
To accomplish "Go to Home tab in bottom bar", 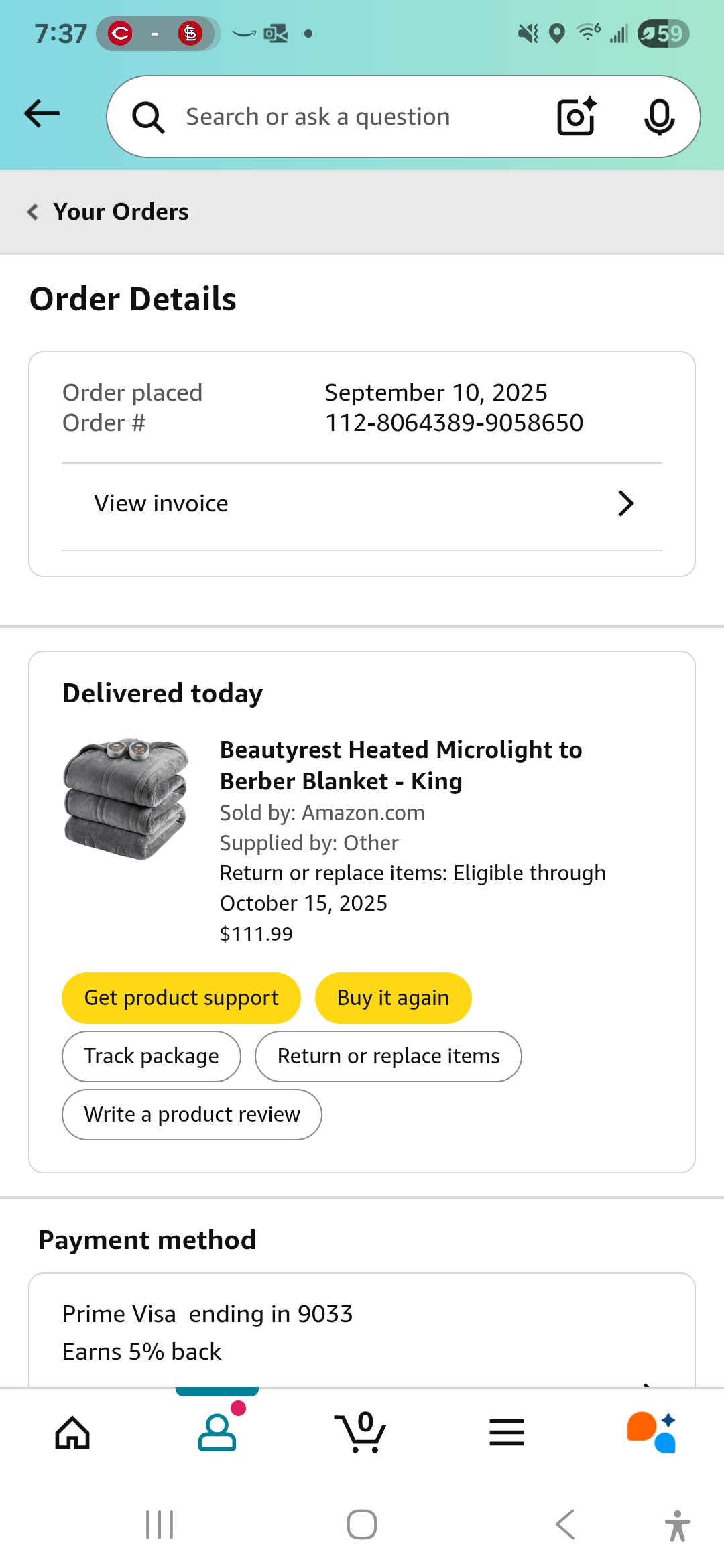I will [x=72, y=1433].
